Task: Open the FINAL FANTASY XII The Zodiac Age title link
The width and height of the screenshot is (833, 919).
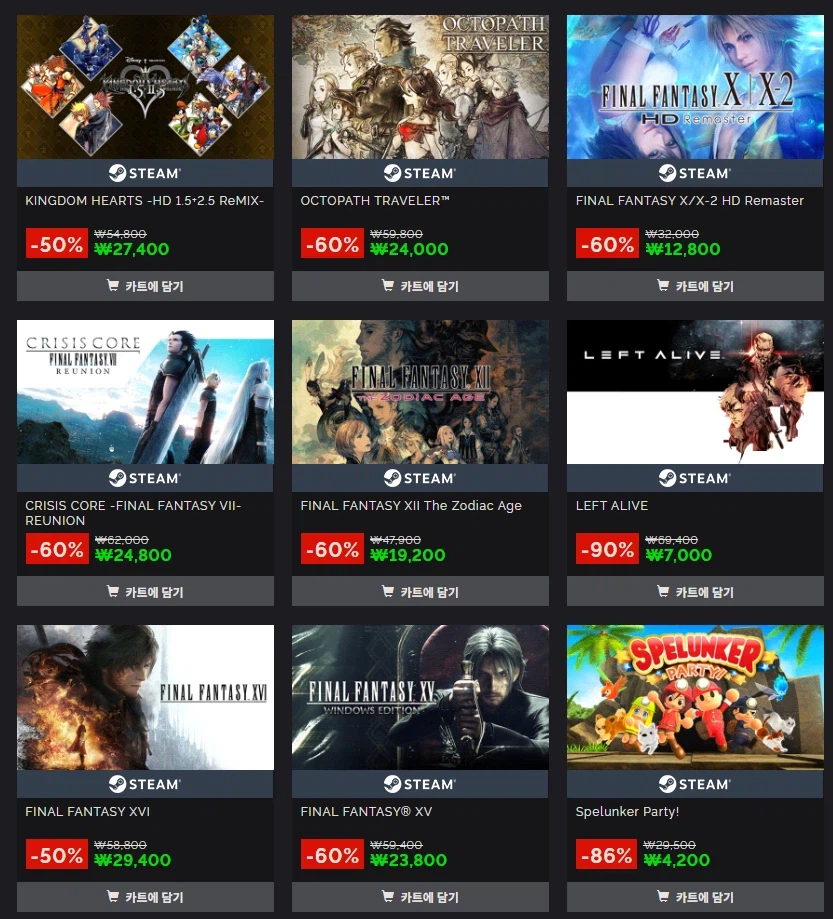Action: pyautogui.click(x=411, y=505)
